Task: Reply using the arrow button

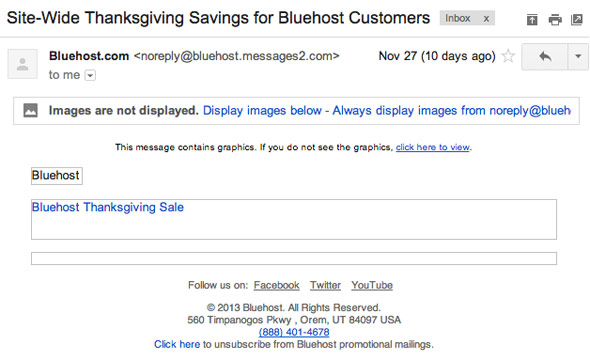Action: 544,56
